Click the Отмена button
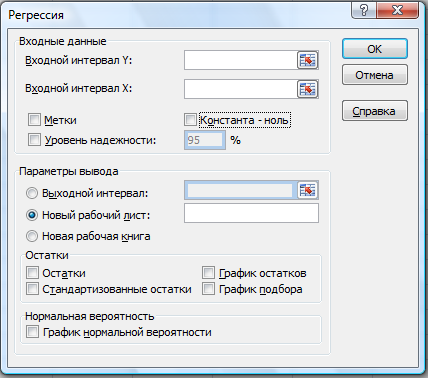This screenshot has height=378, width=428. click(x=375, y=75)
